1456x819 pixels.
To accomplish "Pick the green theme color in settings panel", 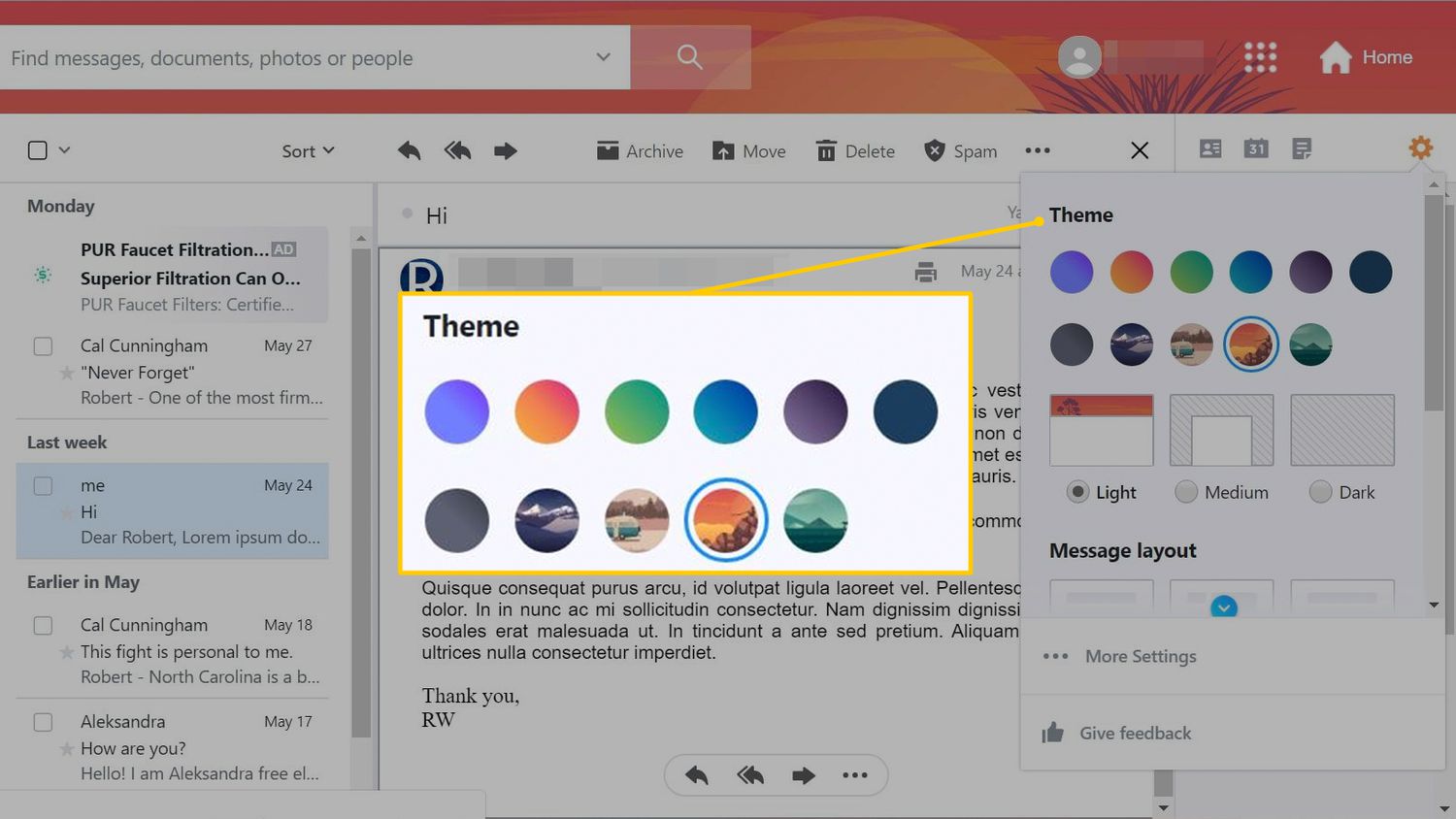I will [1191, 272].
